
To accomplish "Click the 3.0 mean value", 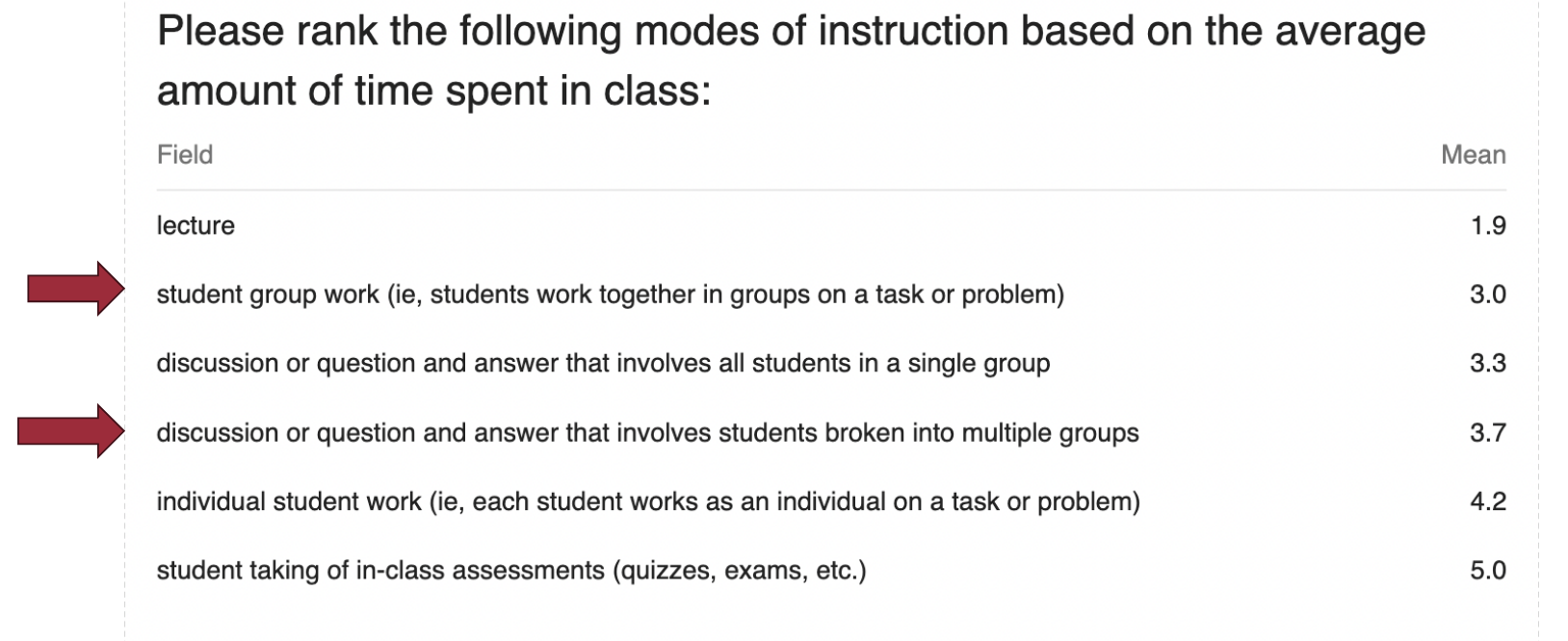I will coord(1488,295).
